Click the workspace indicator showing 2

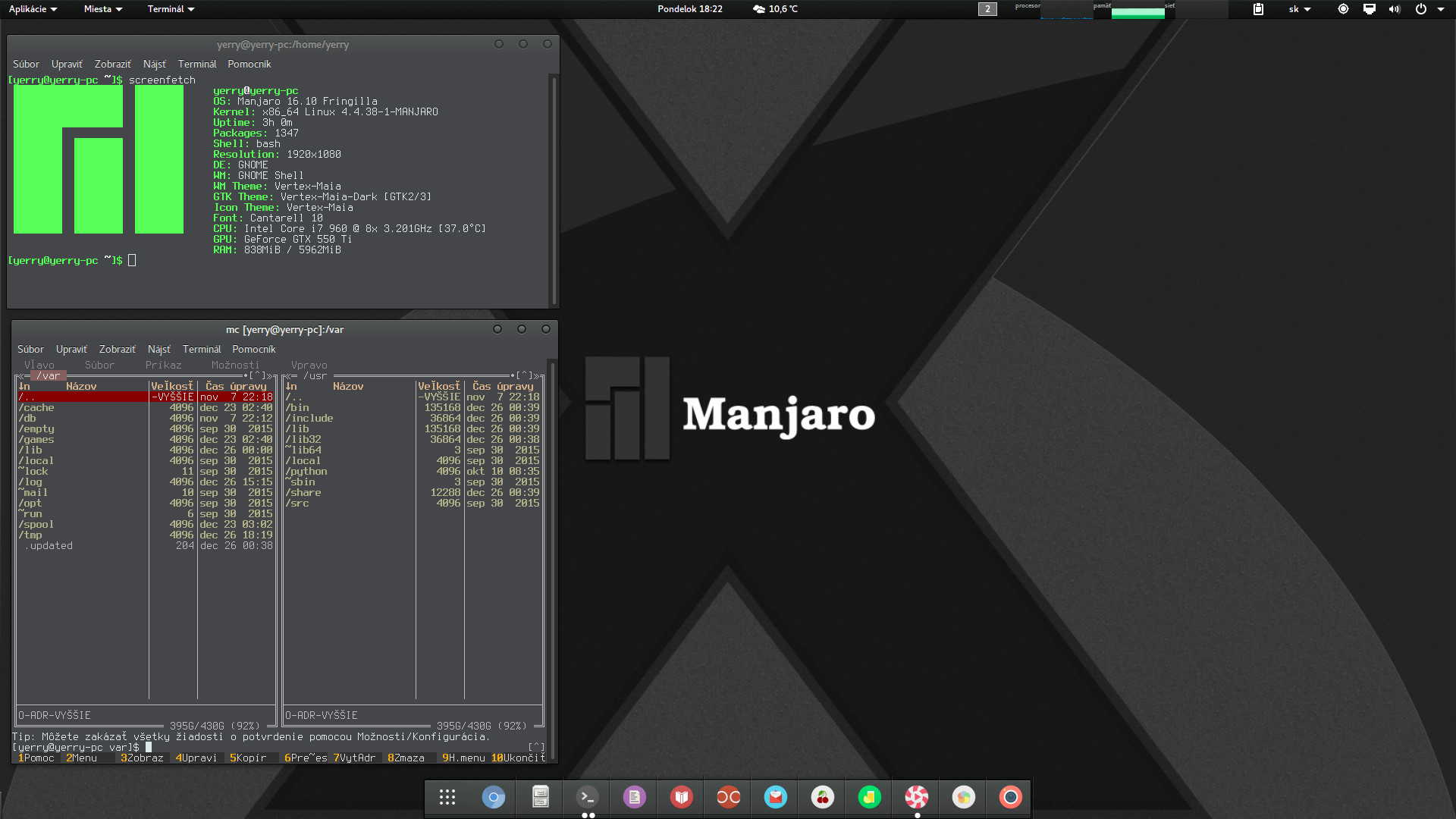click(987, 9)
